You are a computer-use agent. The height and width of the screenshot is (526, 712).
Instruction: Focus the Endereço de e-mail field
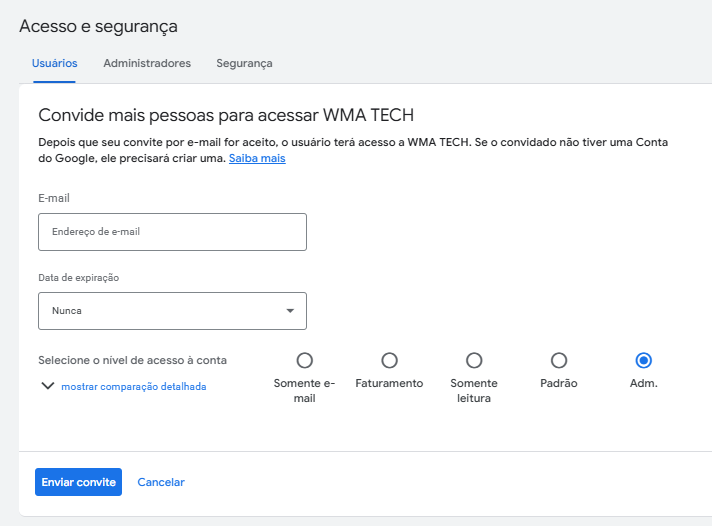(x=173, y=232)
